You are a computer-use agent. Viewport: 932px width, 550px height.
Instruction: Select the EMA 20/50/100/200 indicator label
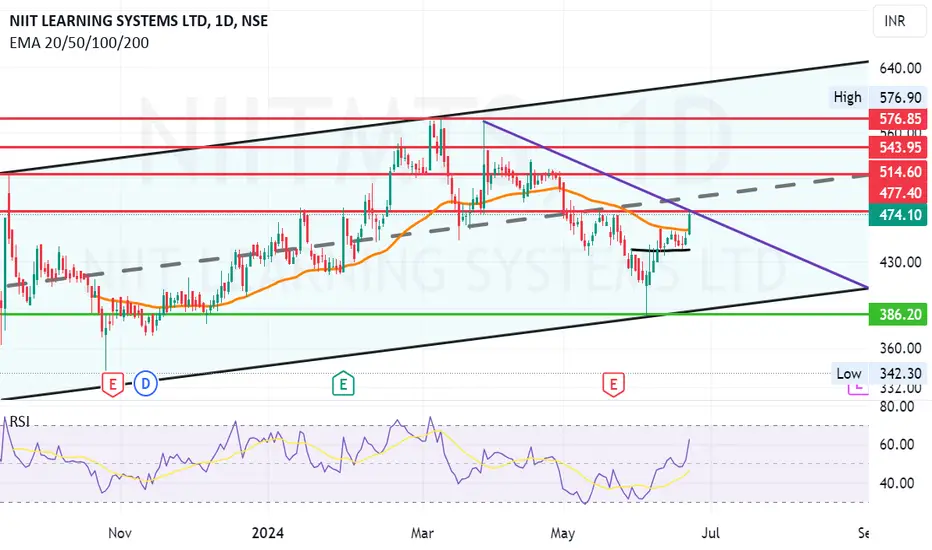[x=79, y=43]
